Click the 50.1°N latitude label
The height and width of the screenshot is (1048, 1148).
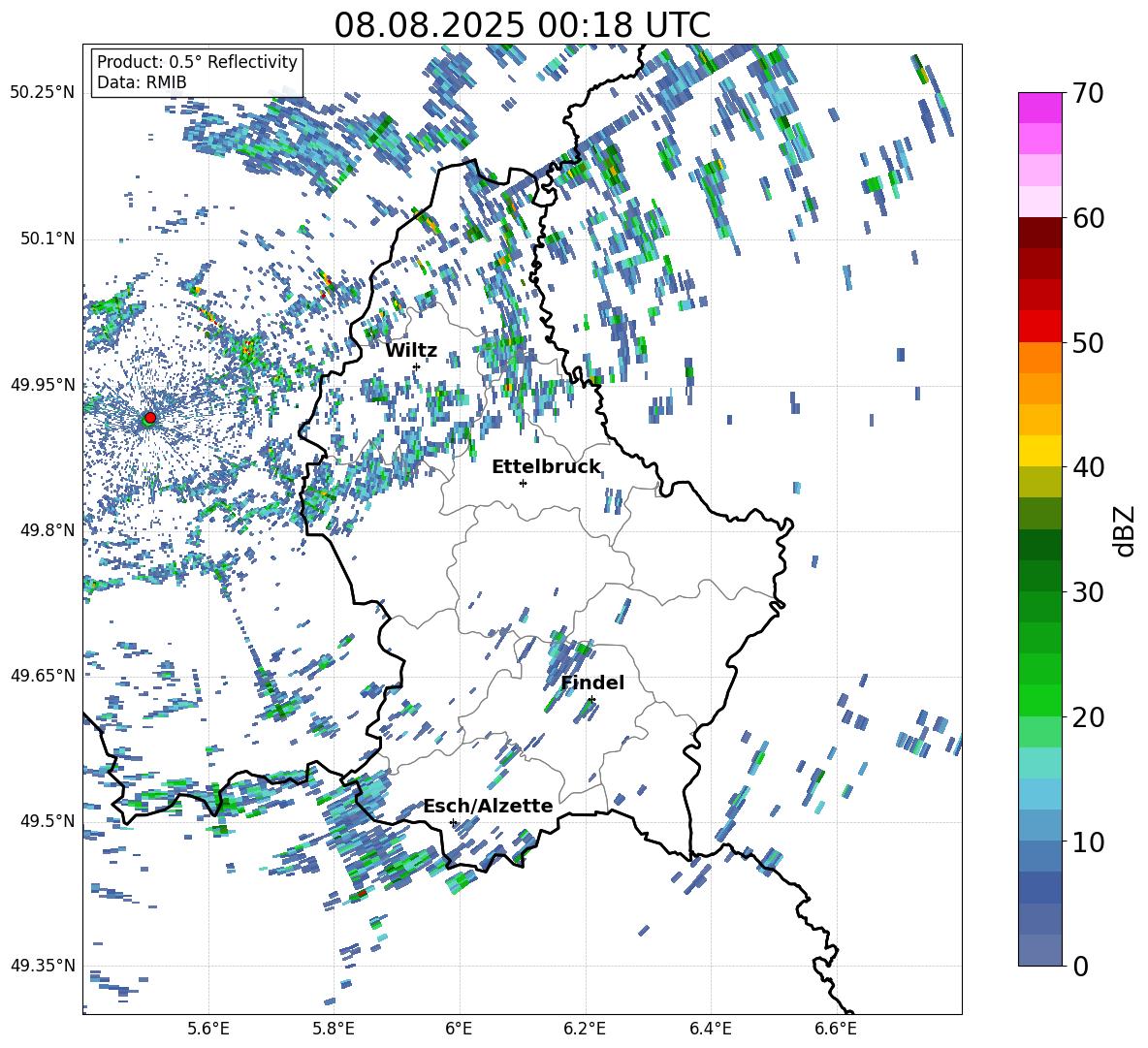(47, 238)
